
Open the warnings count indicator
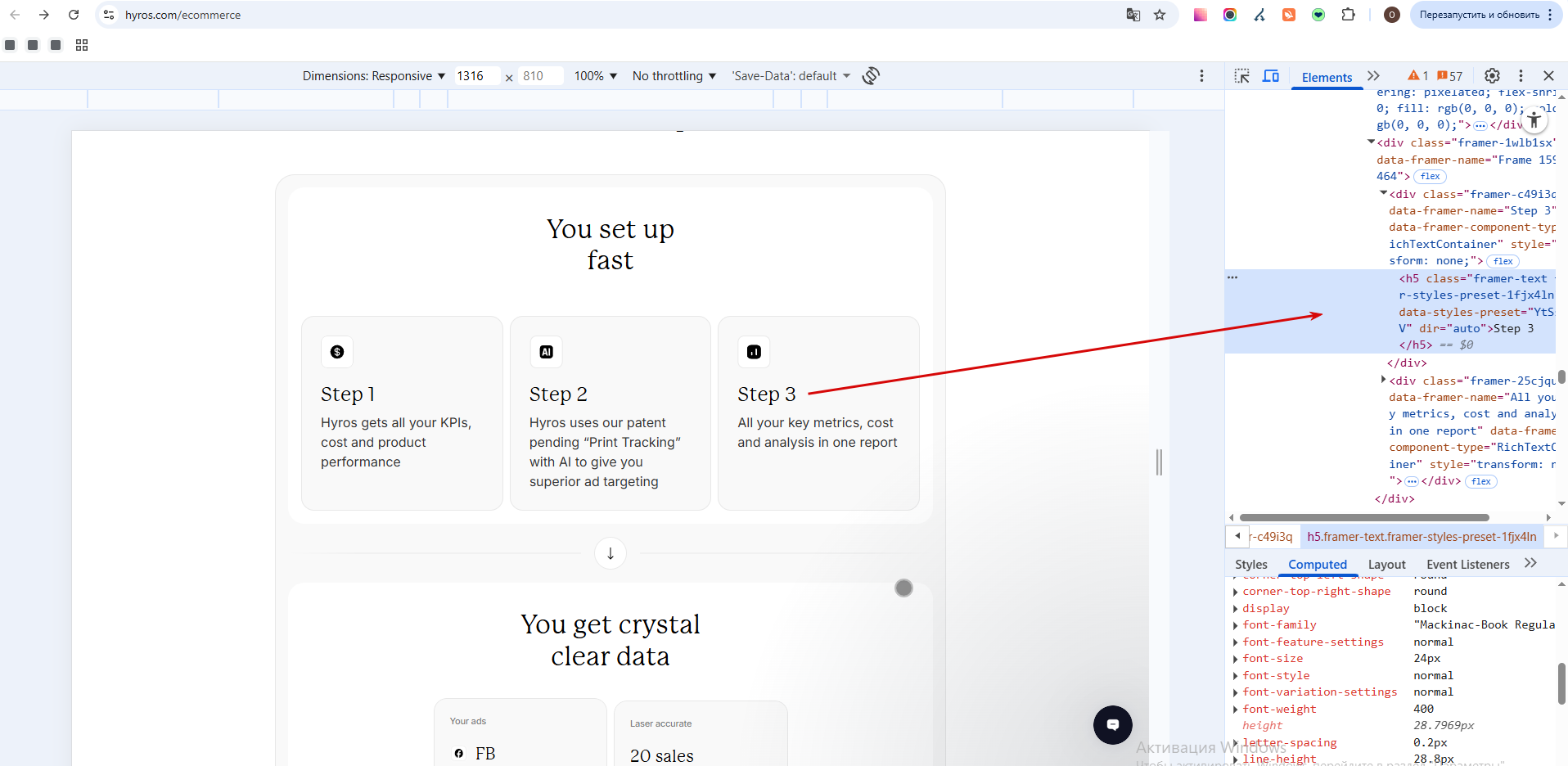(x=1417, y=76)
